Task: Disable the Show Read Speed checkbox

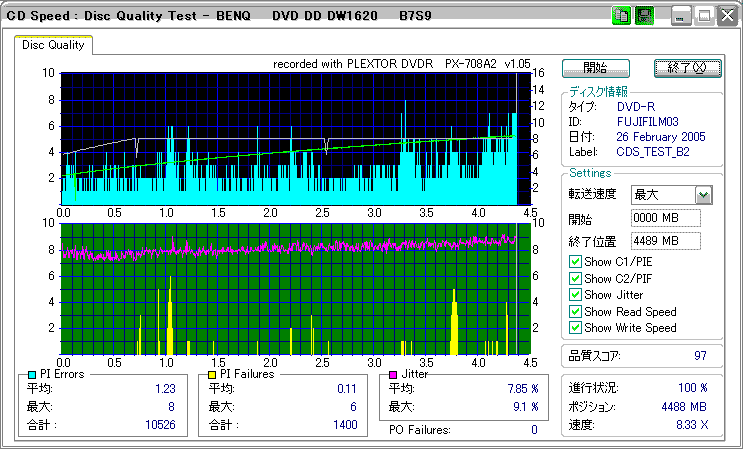Action: click(575, 312)
